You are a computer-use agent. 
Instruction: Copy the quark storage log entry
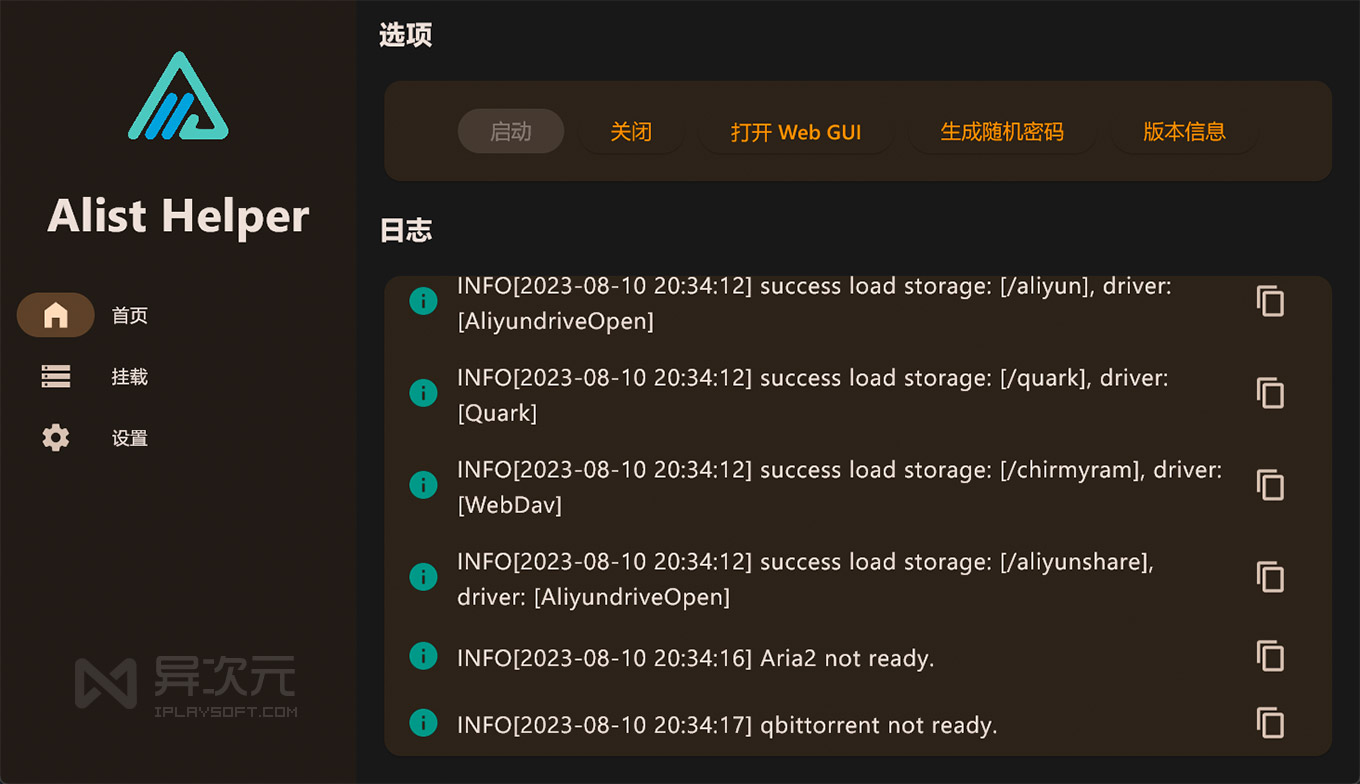[1269, 393]
